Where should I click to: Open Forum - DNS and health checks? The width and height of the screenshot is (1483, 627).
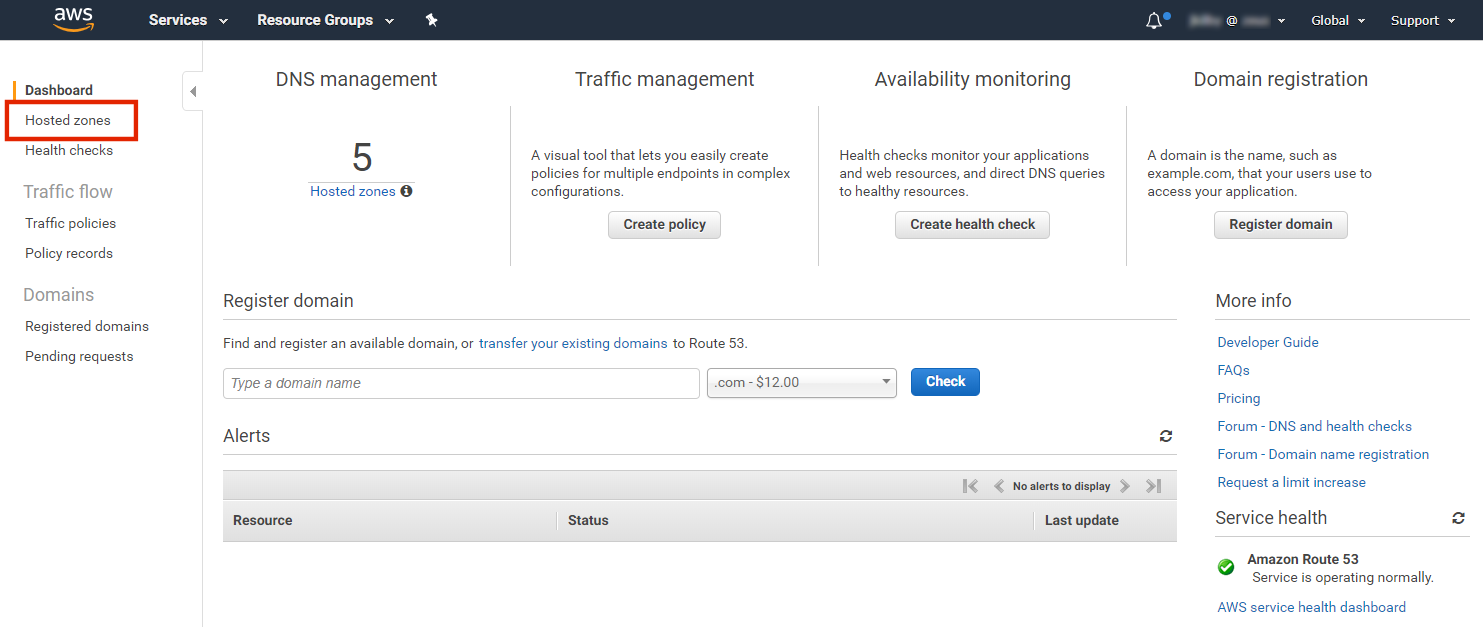[1315, 426]
